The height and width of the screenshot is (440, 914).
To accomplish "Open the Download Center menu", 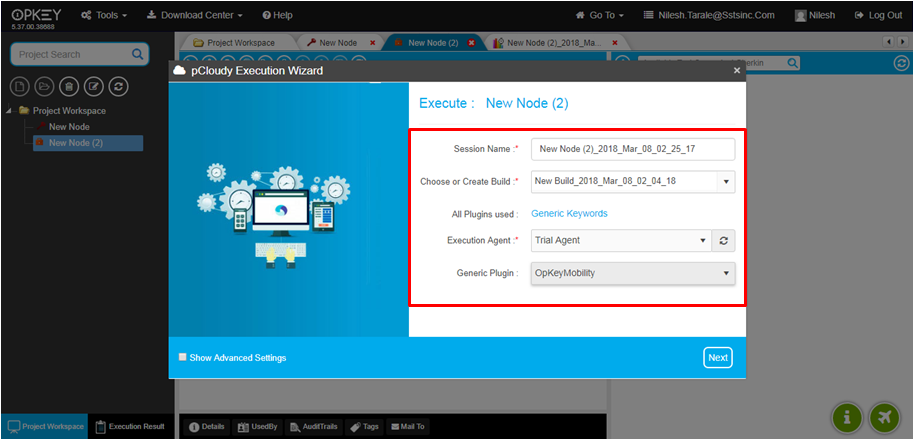I will [x=195, y=15].
